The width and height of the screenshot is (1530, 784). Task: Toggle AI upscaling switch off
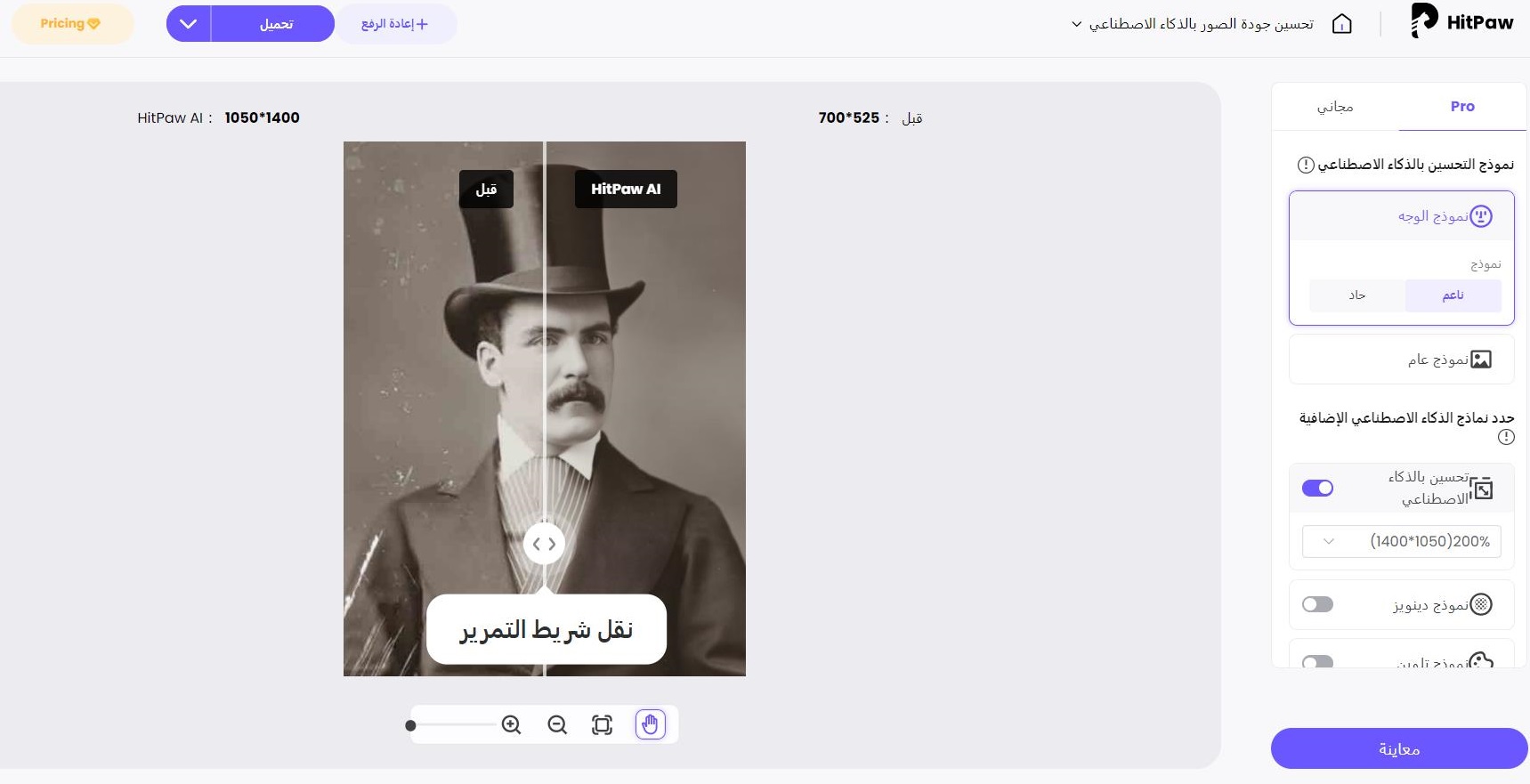(x=1317, y=488)
